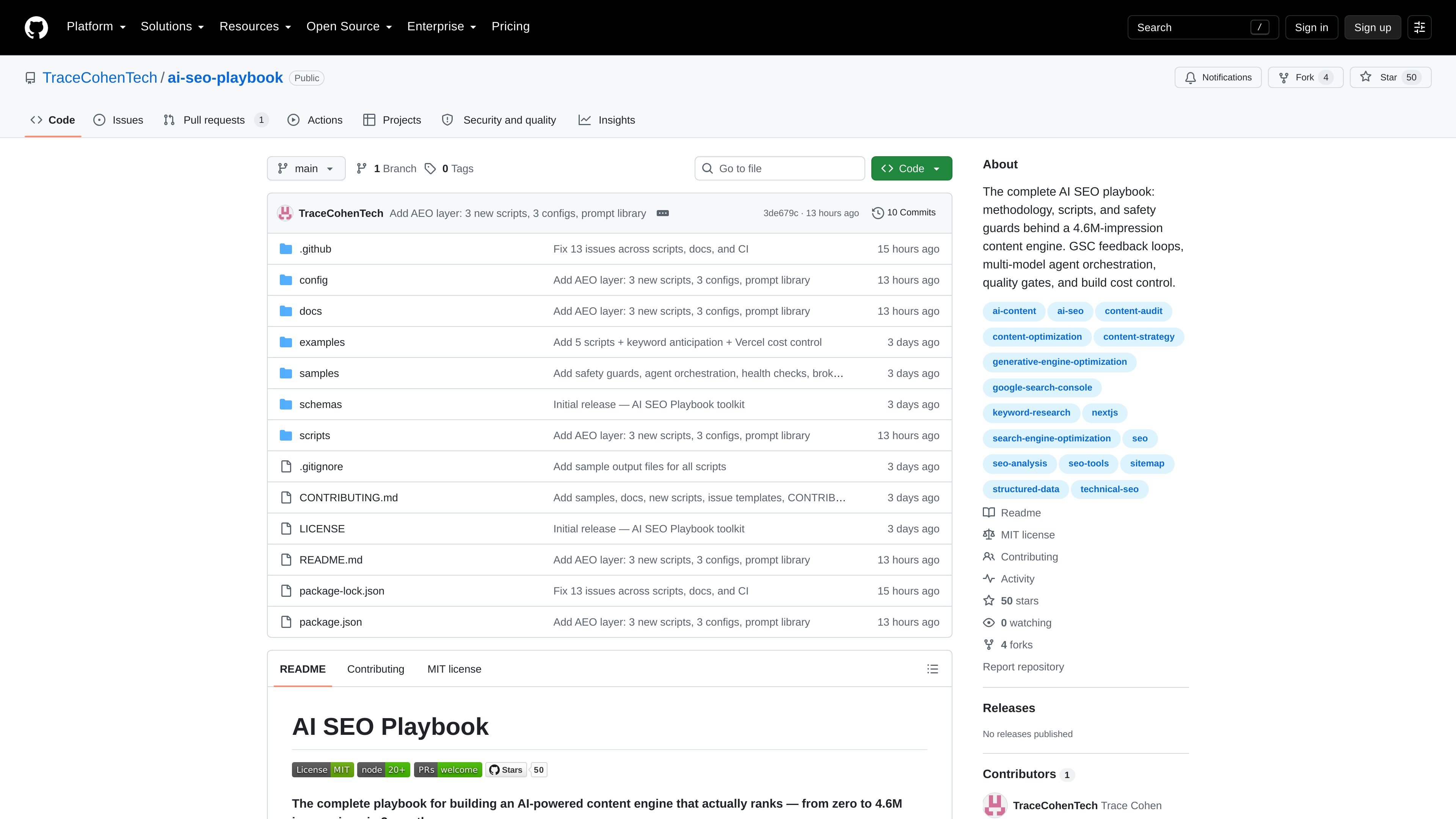Focus the header Search field
1456x819 pixels.
point(1203,27)
